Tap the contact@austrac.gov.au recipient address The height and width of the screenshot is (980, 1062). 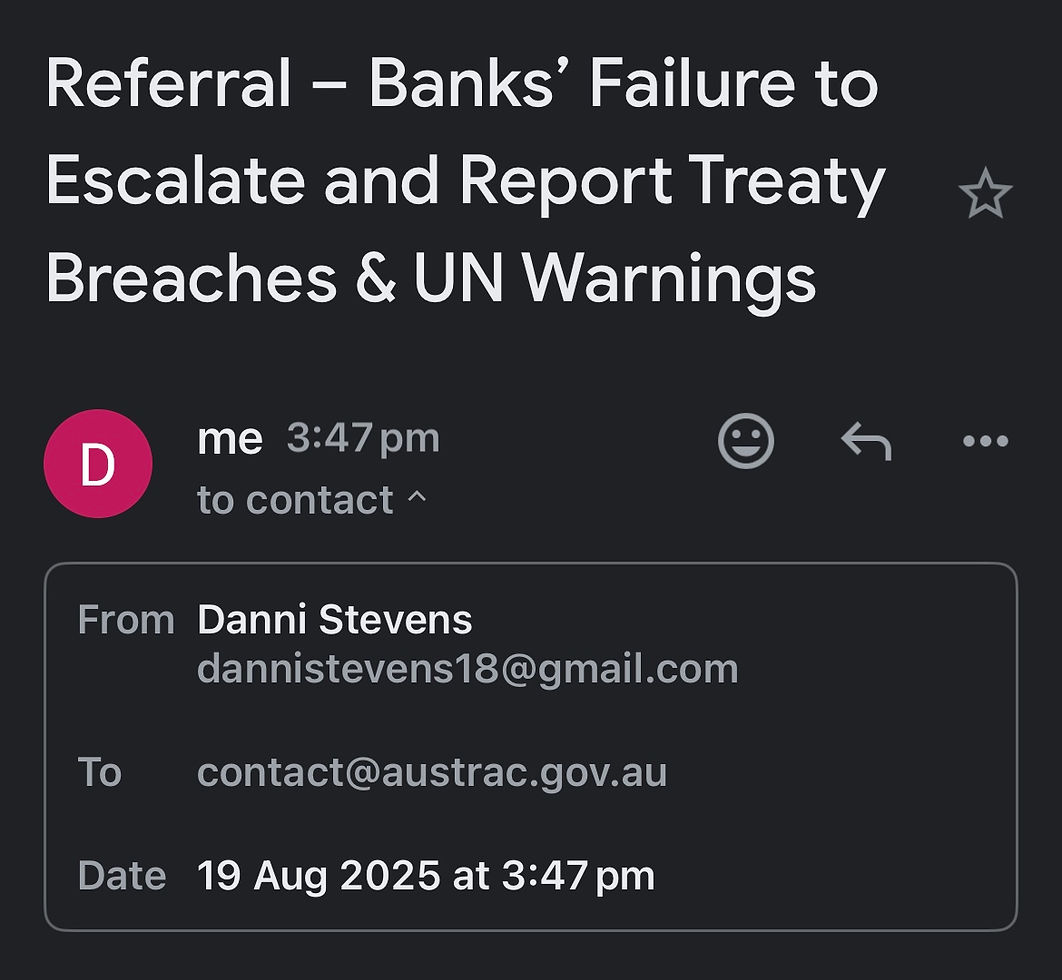click(432, 772)
